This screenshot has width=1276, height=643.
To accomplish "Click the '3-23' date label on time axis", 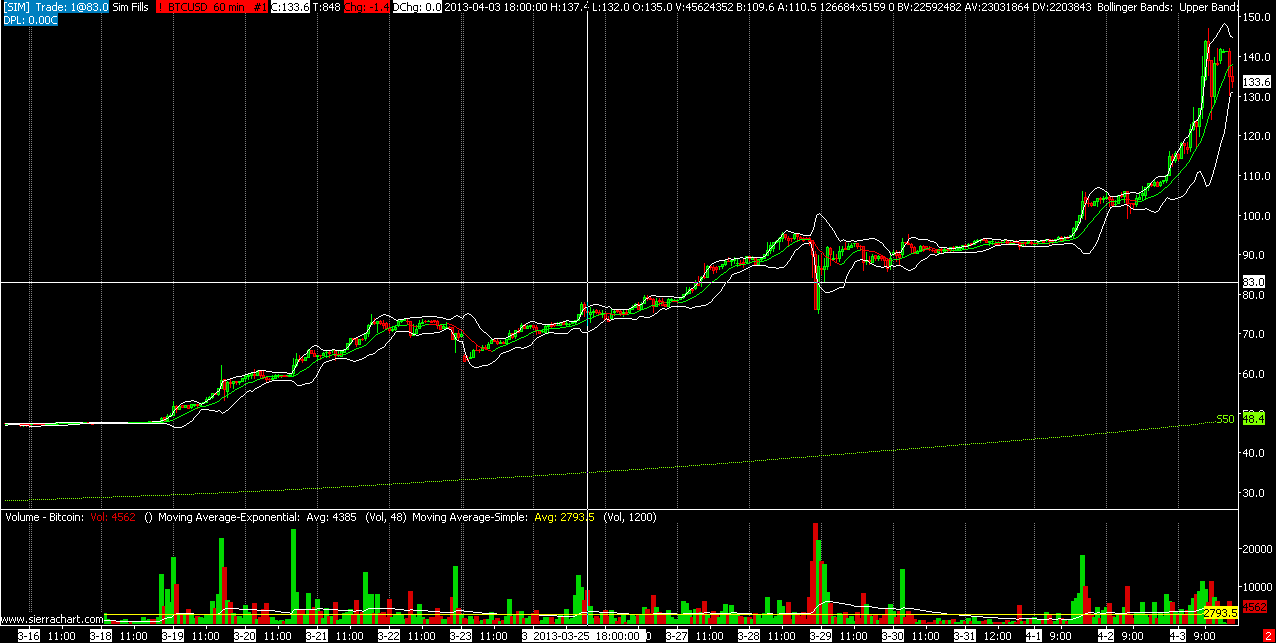I will [x=461, y=635].
